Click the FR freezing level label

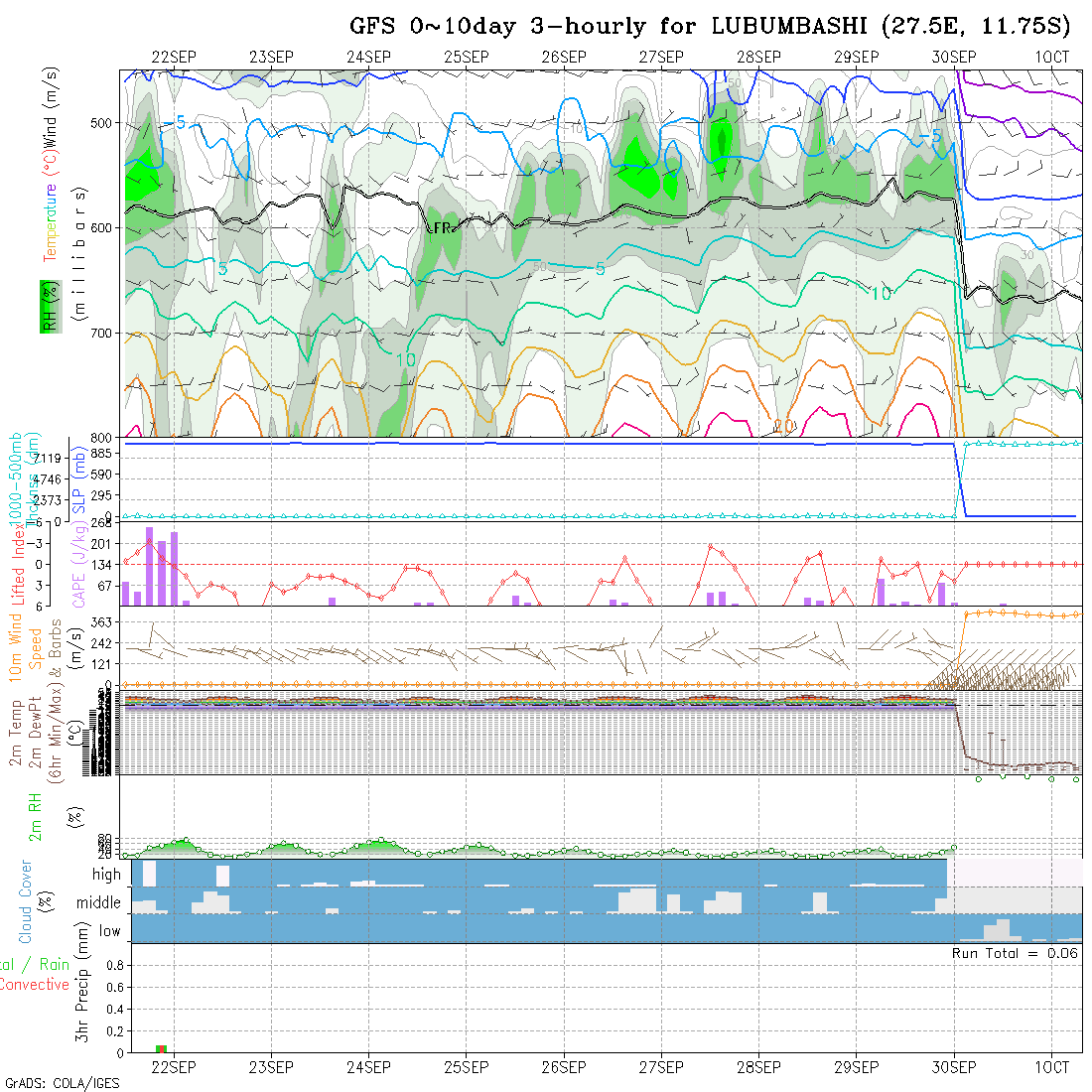[x=440, y=227]
